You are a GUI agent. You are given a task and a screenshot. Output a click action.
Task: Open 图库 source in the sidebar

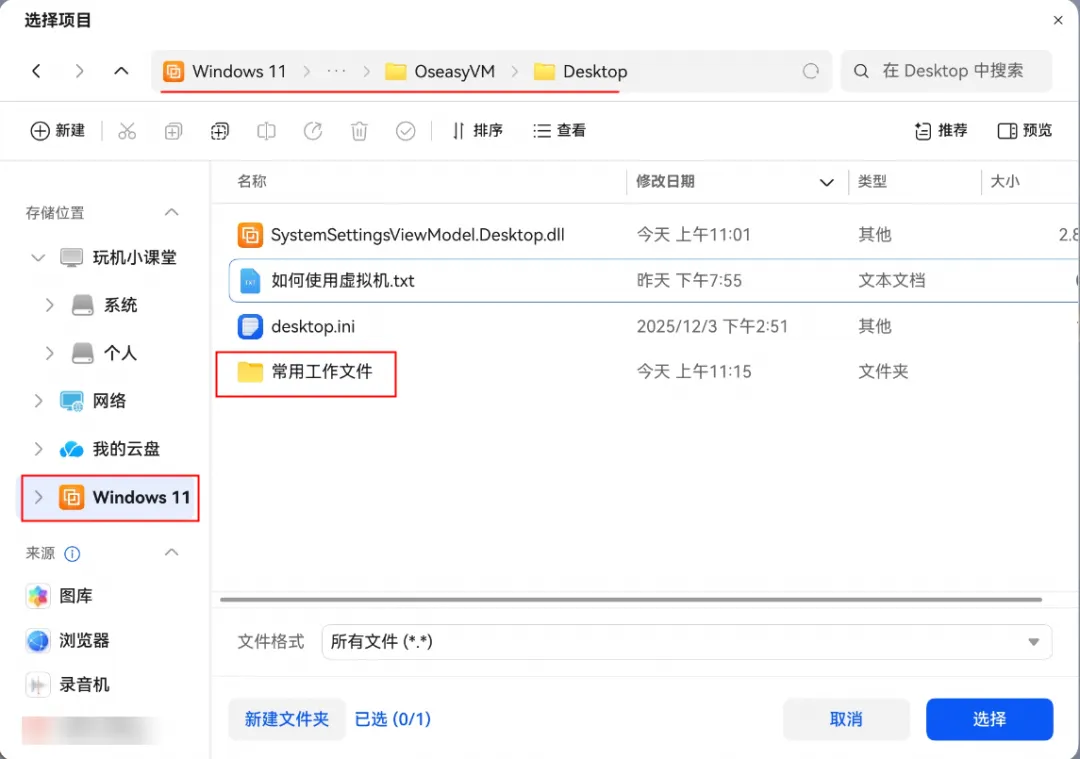(x=59, y=596)
